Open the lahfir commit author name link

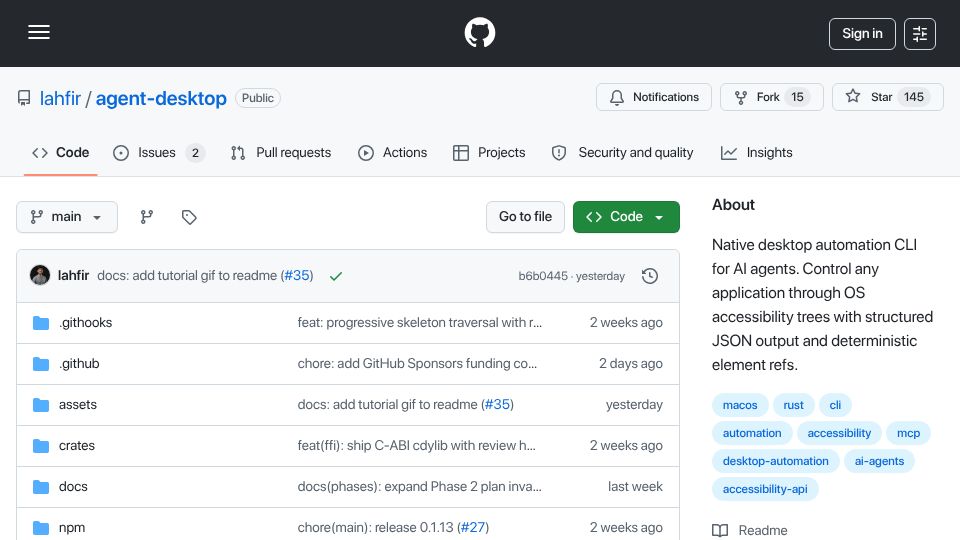pos(73,276)
